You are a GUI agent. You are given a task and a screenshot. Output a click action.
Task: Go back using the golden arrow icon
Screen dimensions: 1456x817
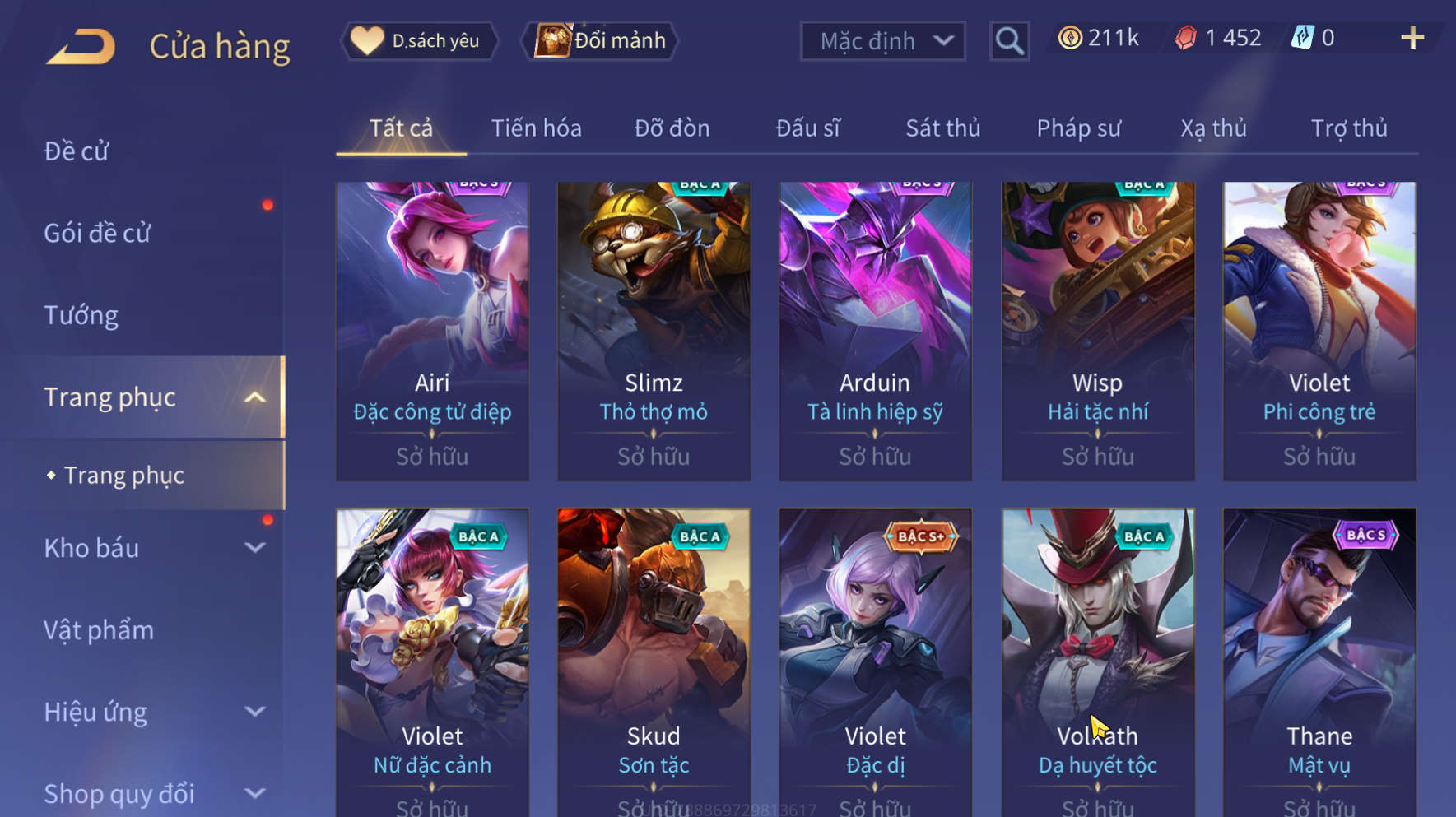81,46
